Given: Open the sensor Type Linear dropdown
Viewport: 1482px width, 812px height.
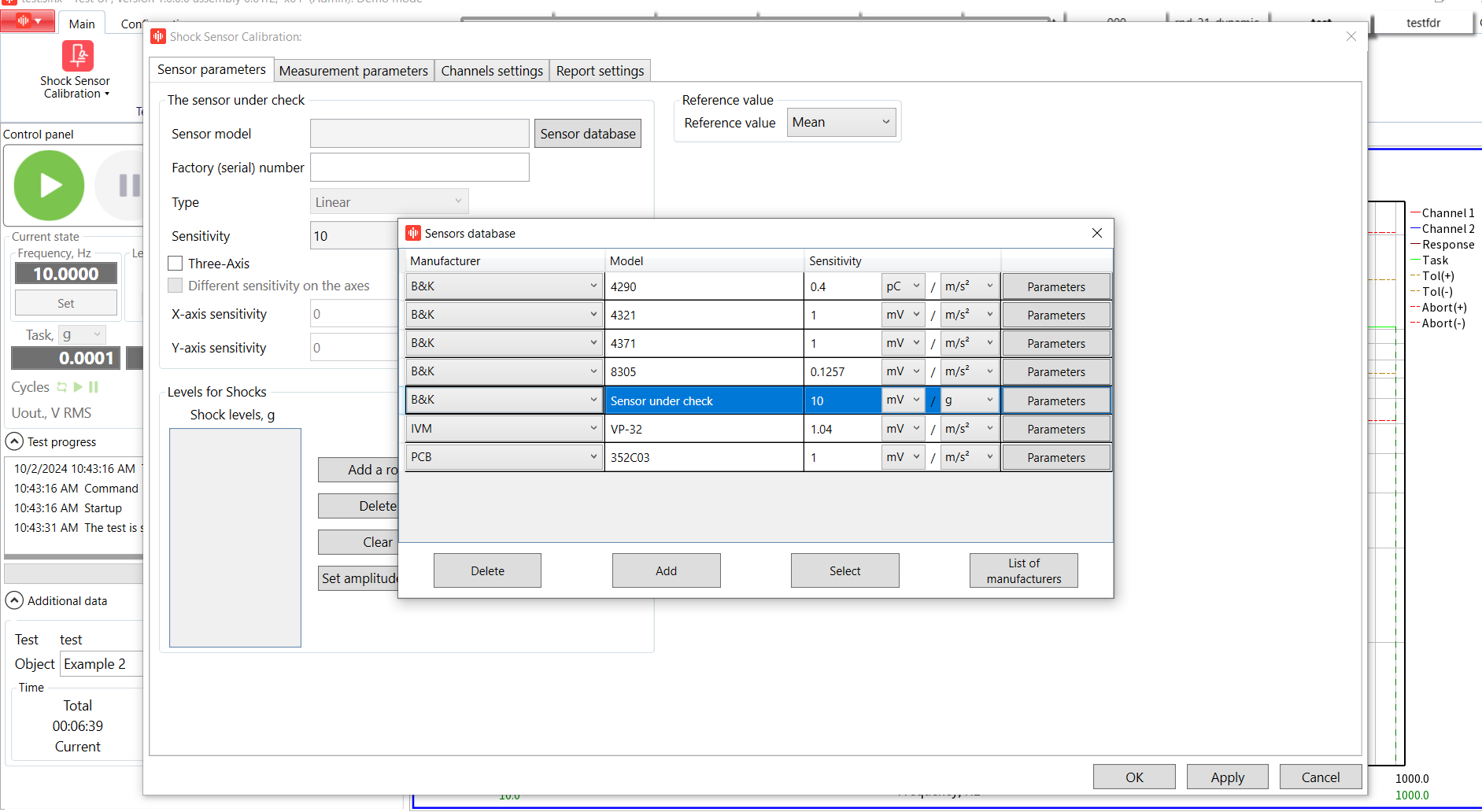Looking at the screenshot, I should tap(389, 202).
